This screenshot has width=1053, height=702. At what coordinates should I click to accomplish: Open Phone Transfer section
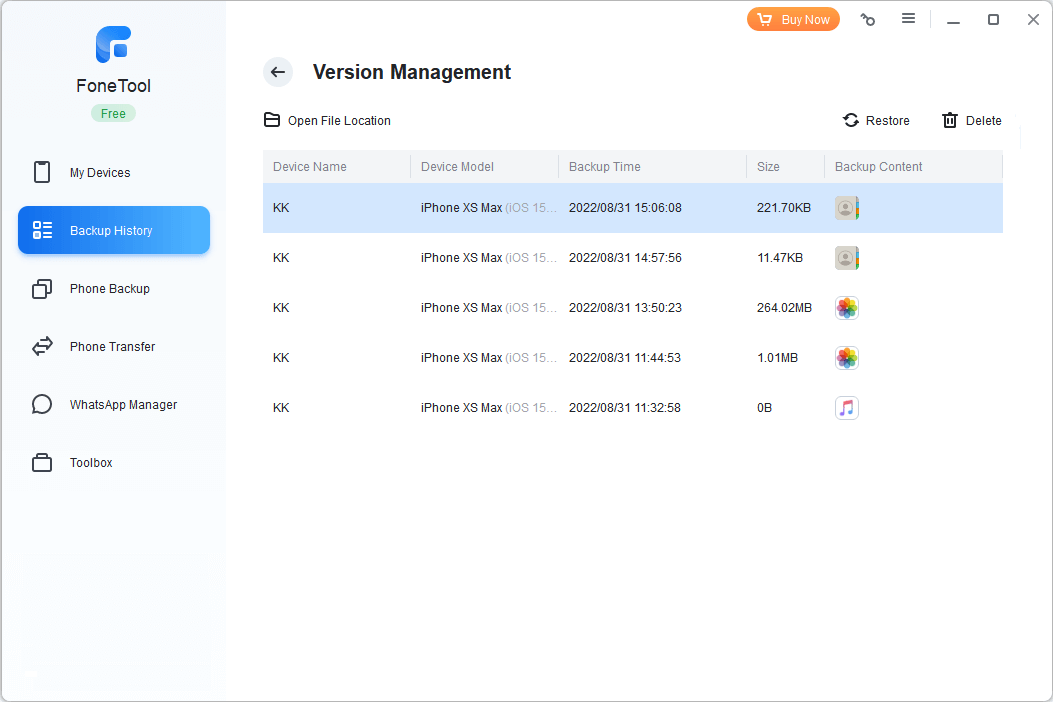tap(112, 347)
